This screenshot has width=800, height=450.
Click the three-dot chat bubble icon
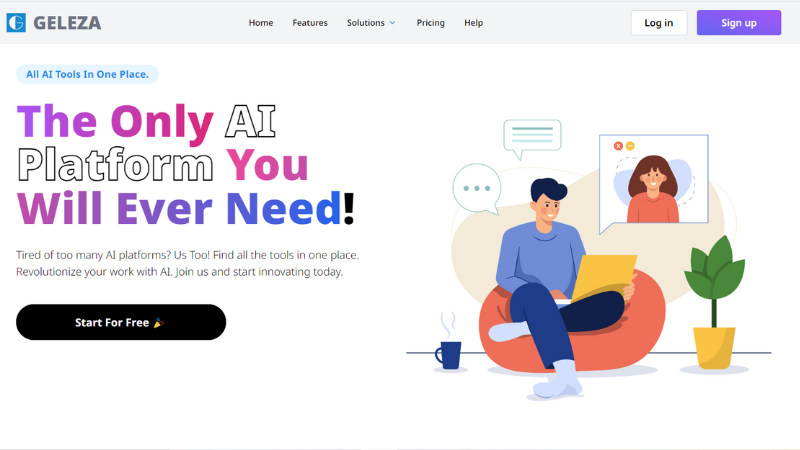pyautogui.click(x=477, y=188)
